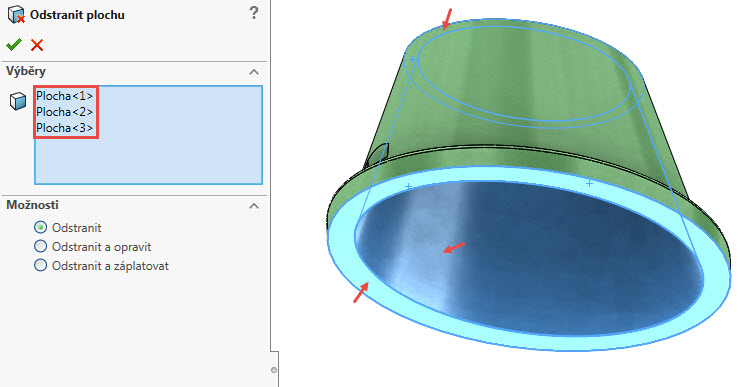Select the Odstranit a záplatovat radio option
Viewport: 750px width, 387px height.
coord(41,265)
